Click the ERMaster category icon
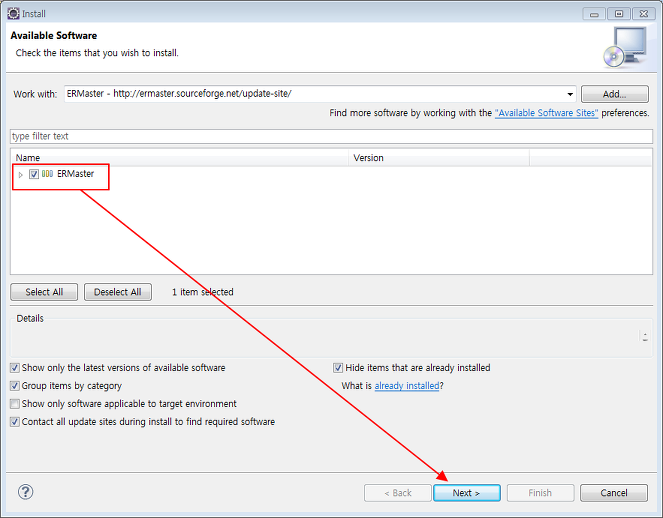This screenshot has height=518, width=663. coord(47,174)
